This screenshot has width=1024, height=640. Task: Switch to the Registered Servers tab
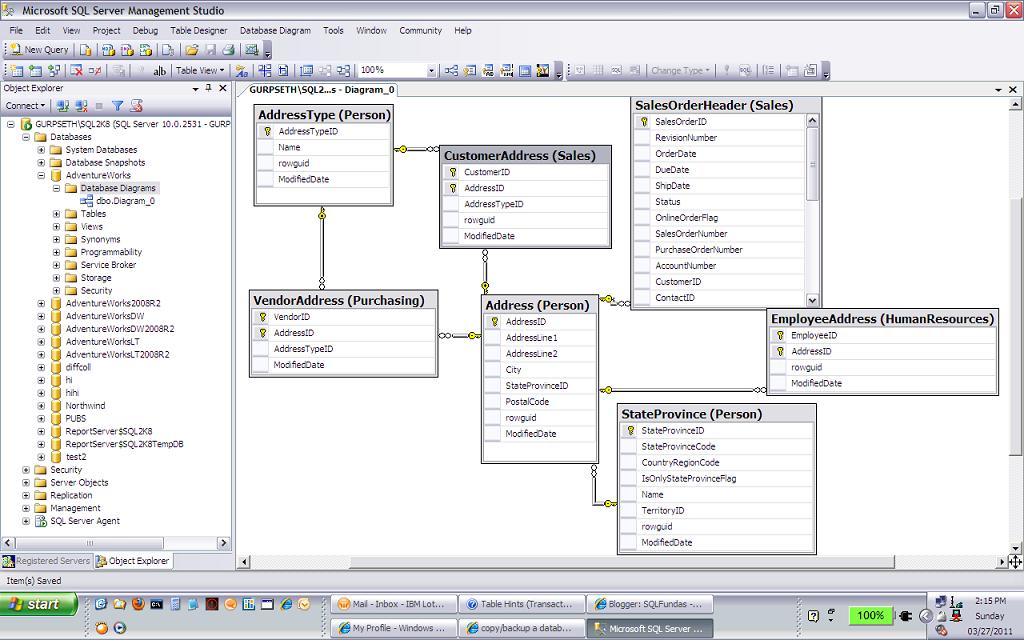coord(45,561)
